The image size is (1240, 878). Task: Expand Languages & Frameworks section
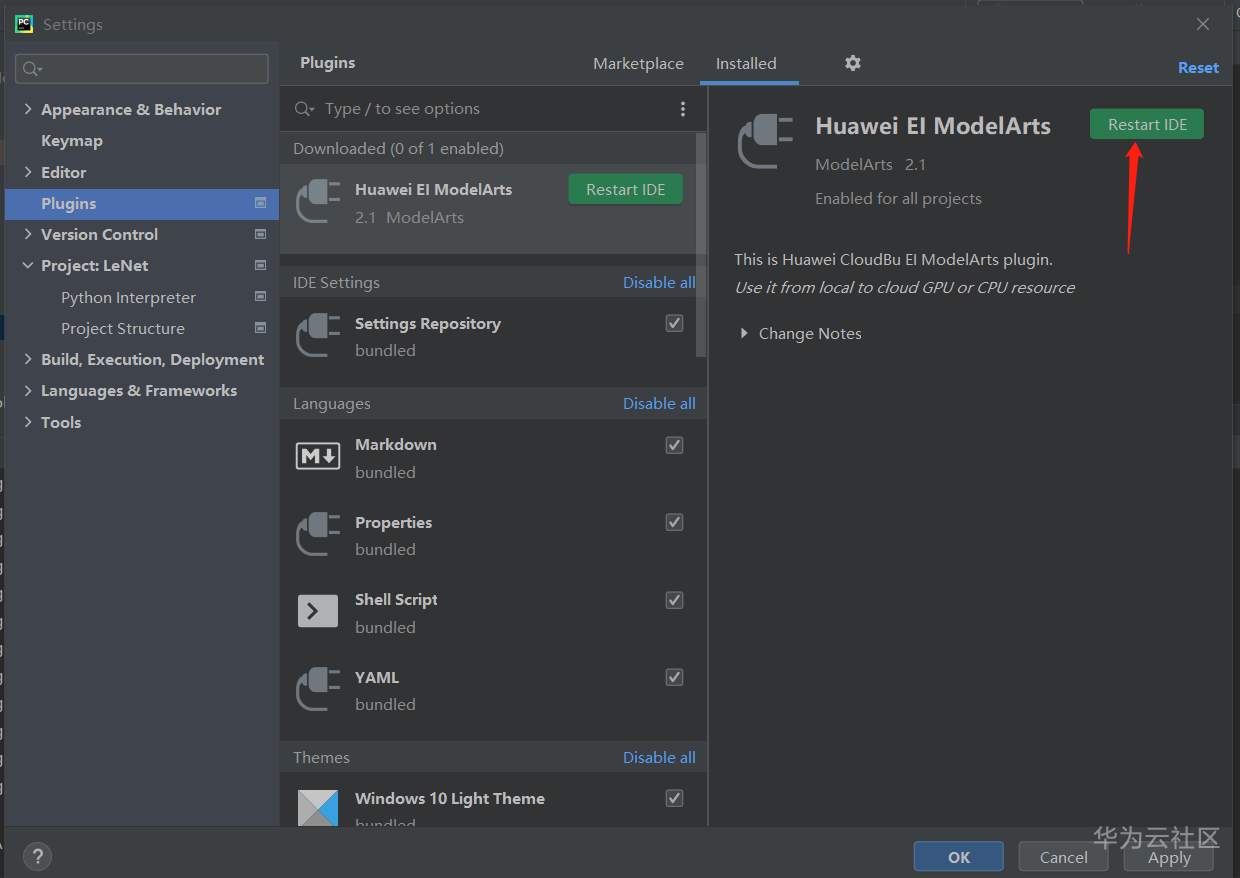point(28,390)
